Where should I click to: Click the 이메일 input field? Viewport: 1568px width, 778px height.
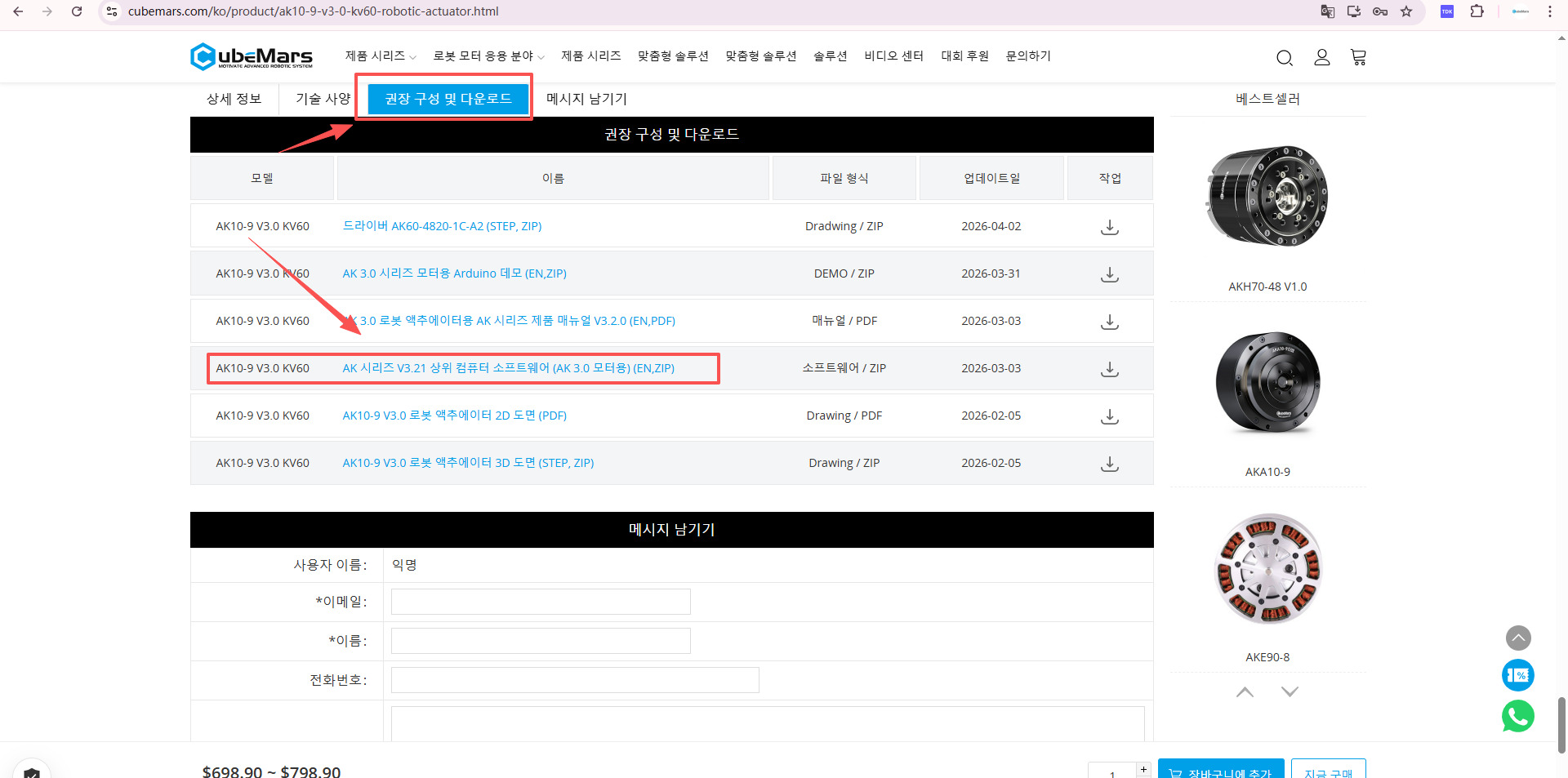point(541,602)
